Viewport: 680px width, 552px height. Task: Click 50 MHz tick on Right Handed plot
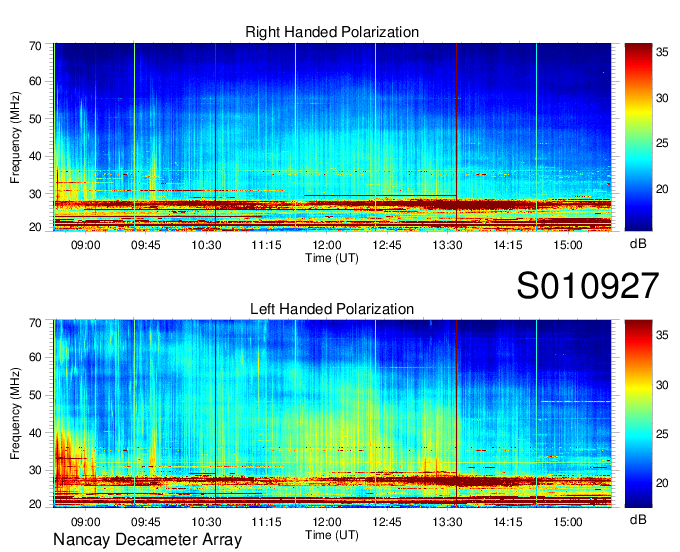point(35,119)
